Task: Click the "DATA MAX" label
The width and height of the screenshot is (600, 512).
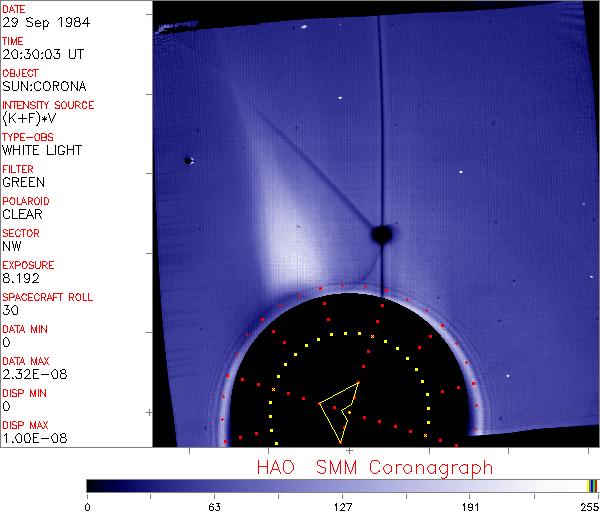Action: pos(26,361)
